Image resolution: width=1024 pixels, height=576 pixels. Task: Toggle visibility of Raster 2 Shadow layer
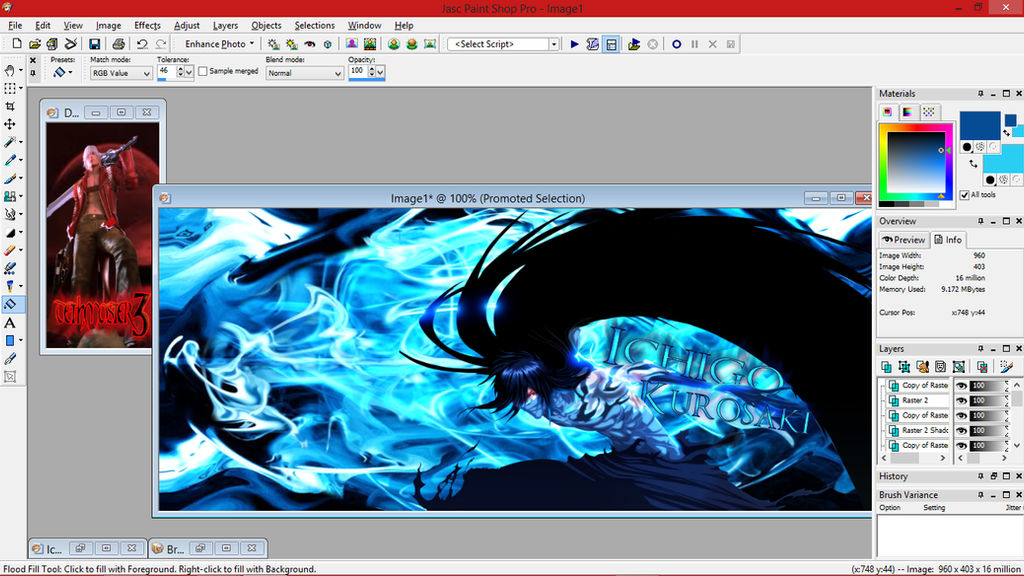tap(961, 430)
